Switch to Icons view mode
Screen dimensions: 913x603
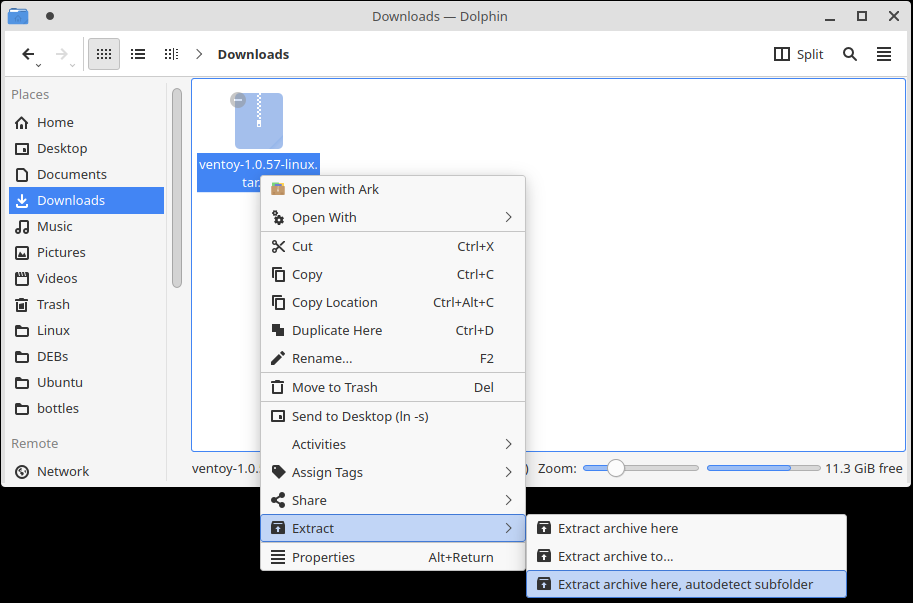click(x=104, y=54)
